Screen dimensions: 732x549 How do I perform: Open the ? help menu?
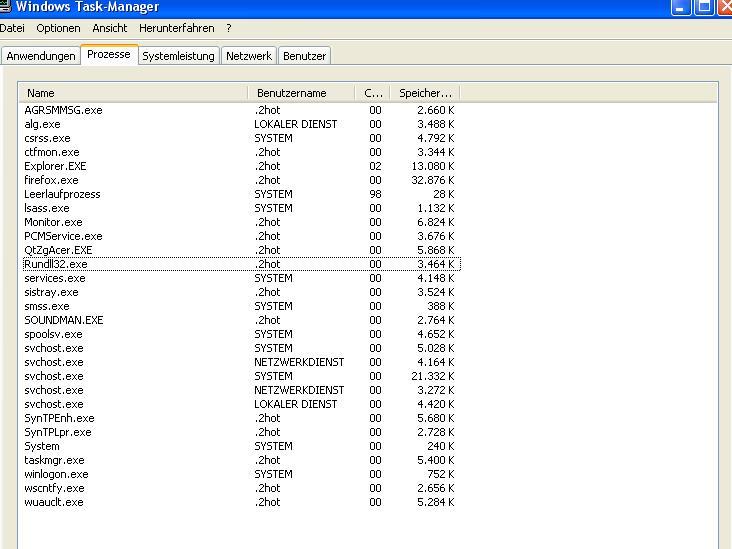click(x=229, y=28)
